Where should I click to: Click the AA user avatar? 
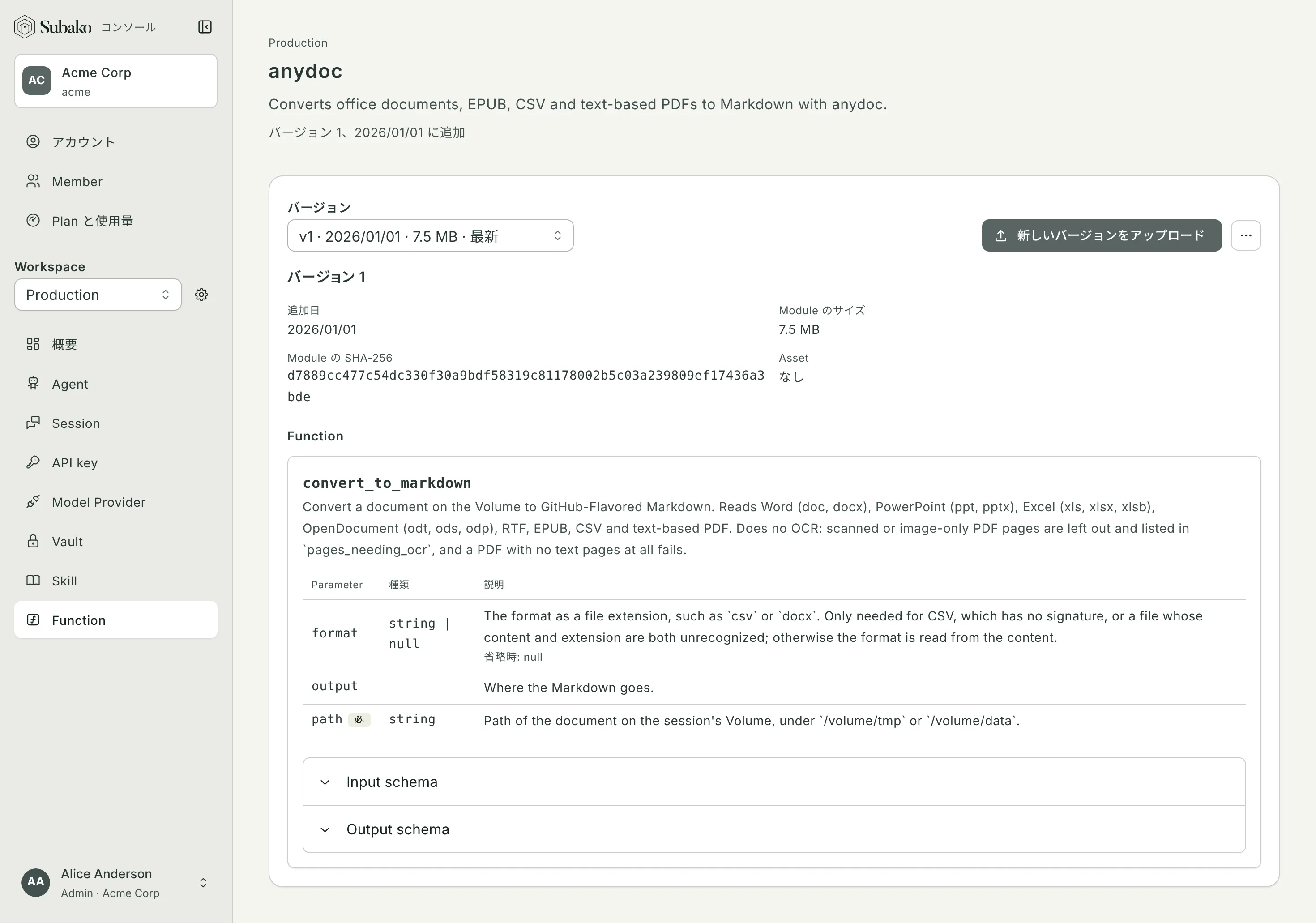tap(35, 882)
